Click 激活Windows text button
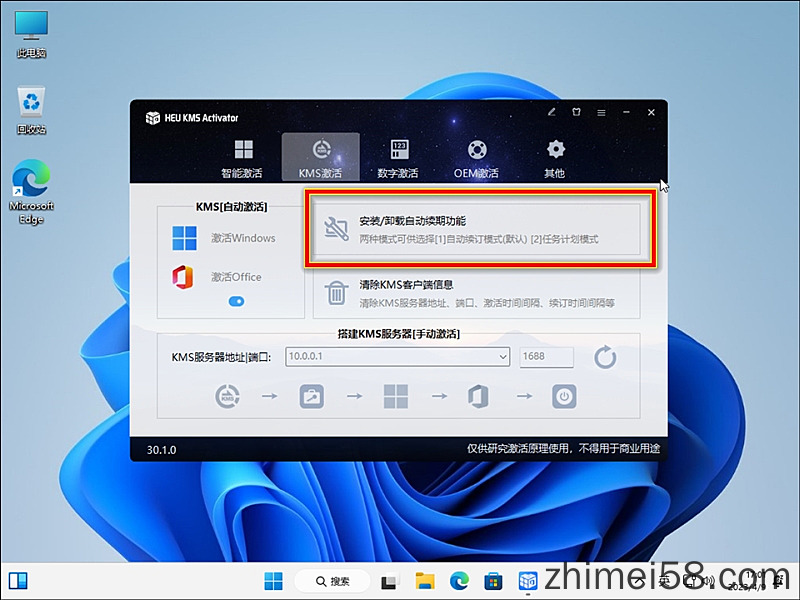 tap(243, 238)
